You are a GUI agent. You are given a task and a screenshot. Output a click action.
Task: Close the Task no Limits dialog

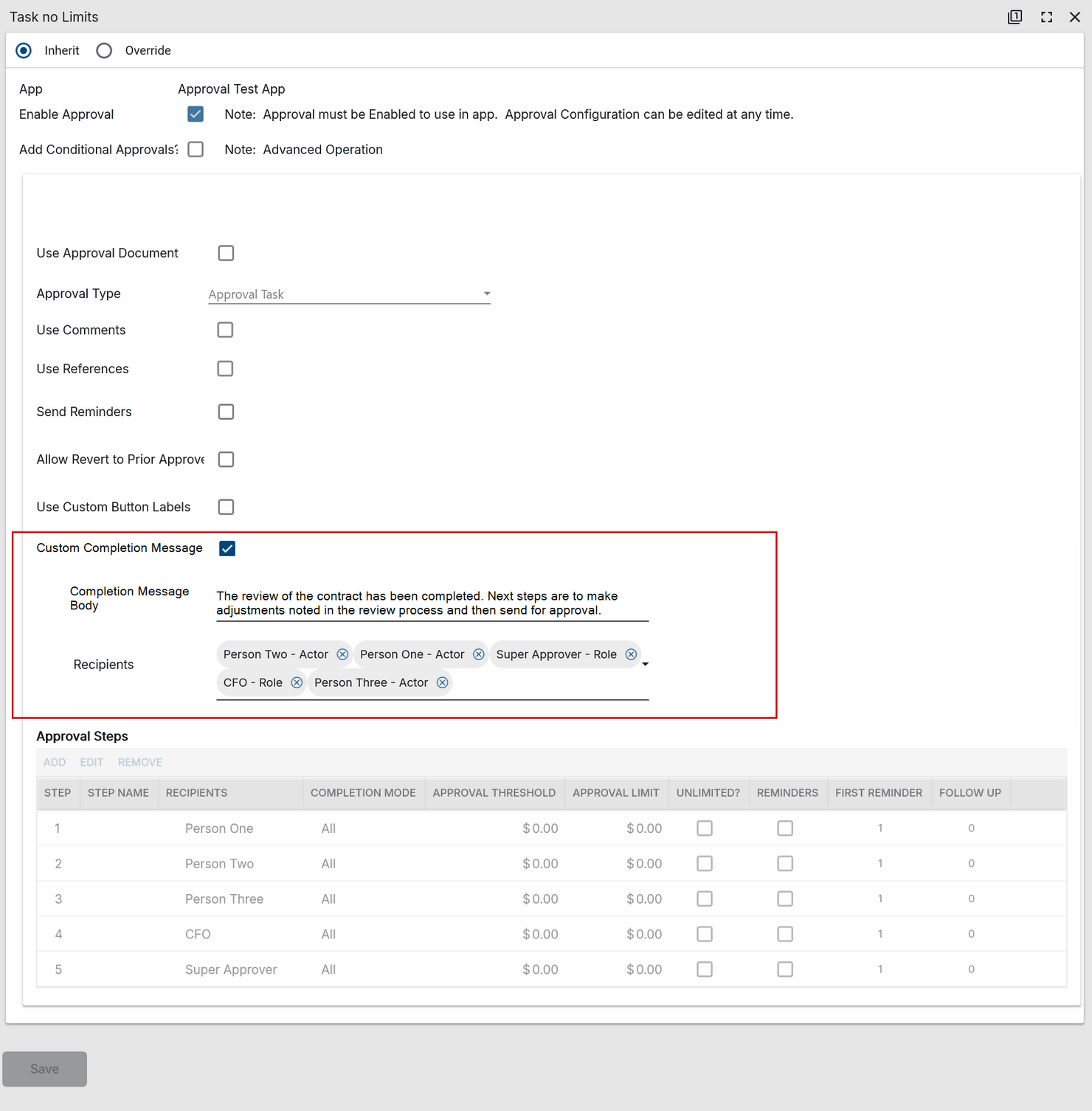[x=1075, y=17]
